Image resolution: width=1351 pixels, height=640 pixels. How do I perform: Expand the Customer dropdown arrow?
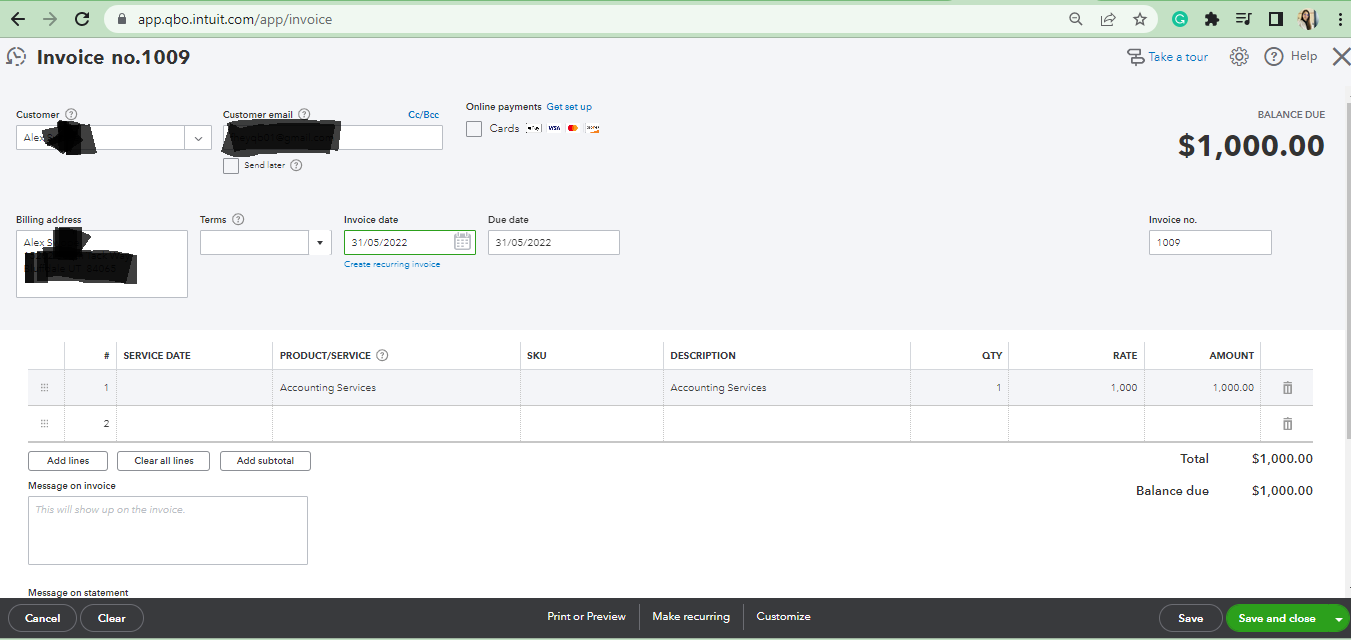click(x=198, y=138)
